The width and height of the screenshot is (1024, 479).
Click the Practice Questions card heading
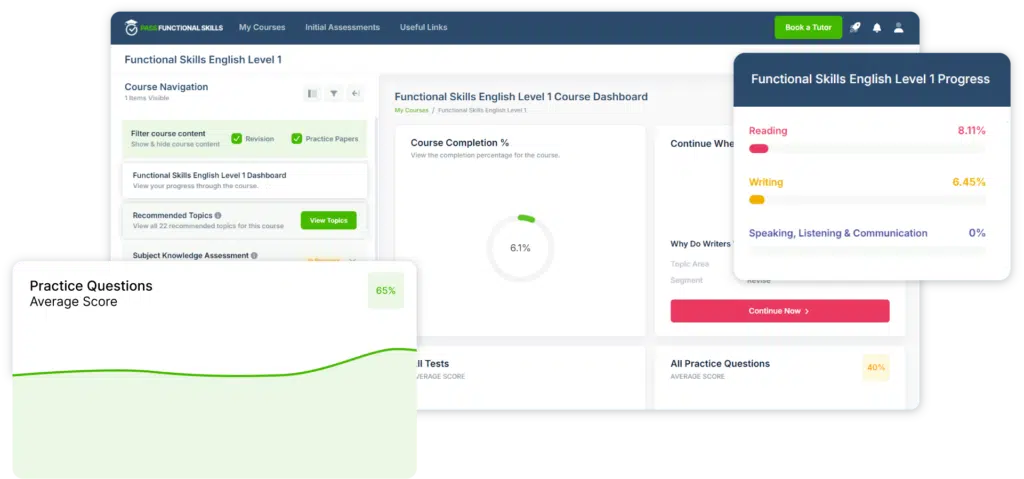pyautogui.click(x=91, y=286)
